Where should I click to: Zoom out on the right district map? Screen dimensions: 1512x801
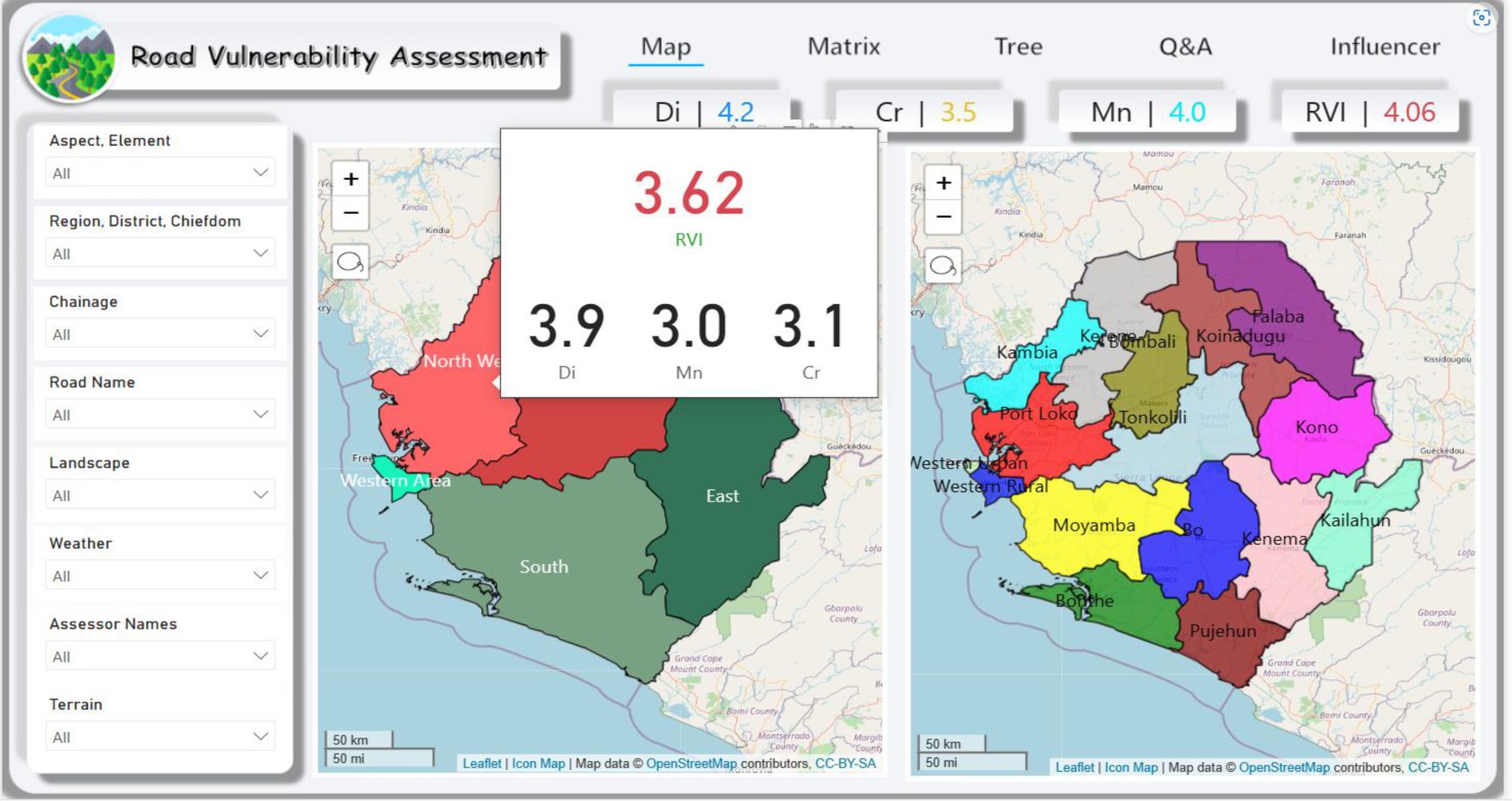943,217
